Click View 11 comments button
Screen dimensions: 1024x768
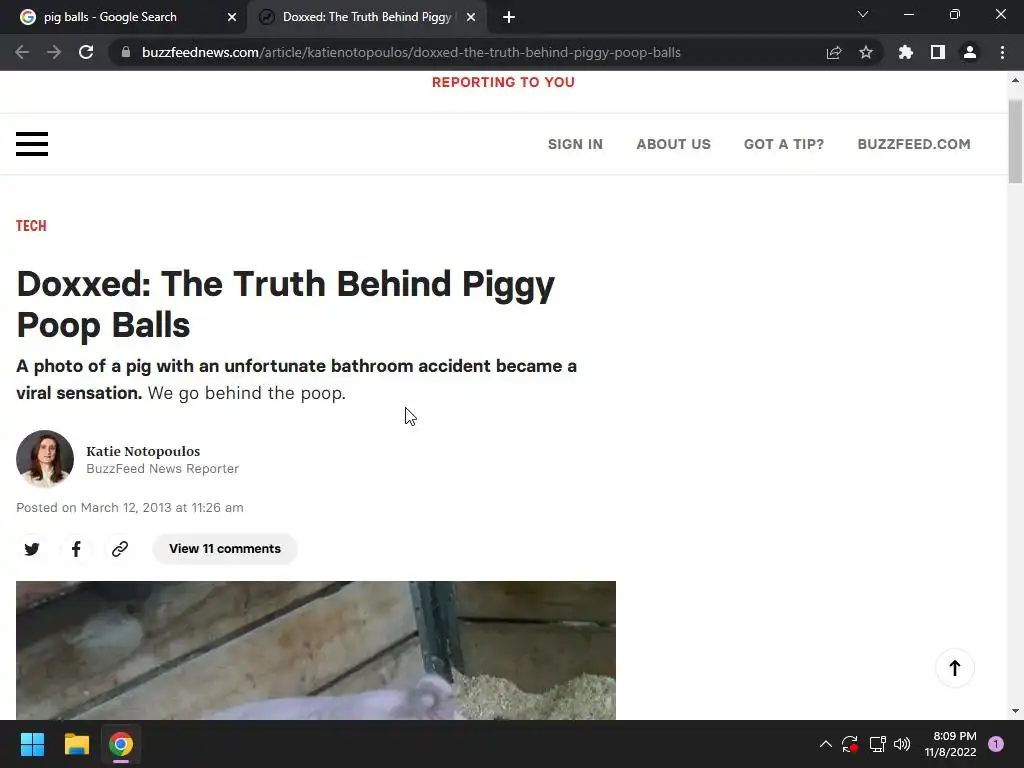pyautogui.click(x=225, y=549)
